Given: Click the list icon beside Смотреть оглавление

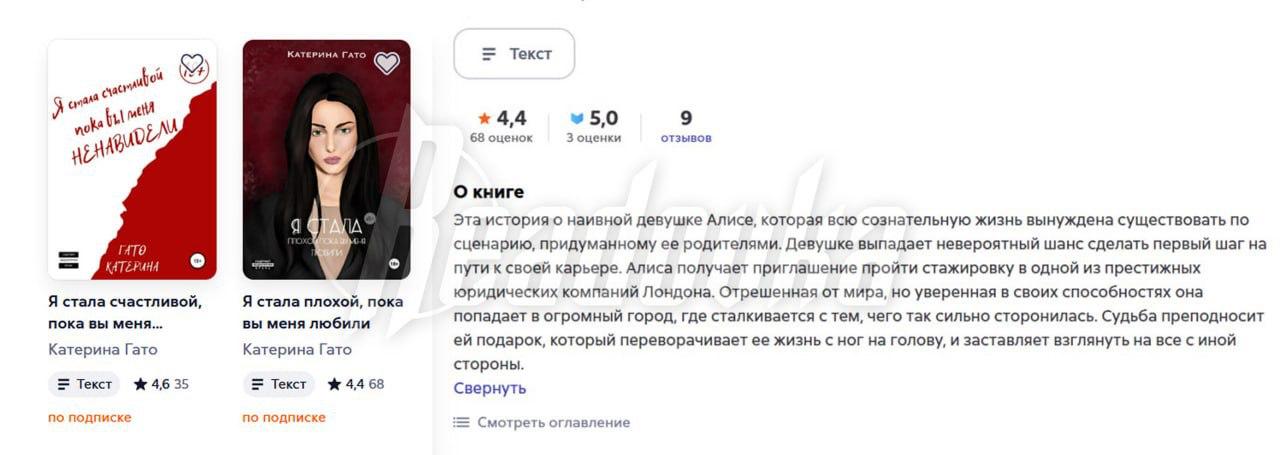Looking at the screenshot, I should coord(461,422).
